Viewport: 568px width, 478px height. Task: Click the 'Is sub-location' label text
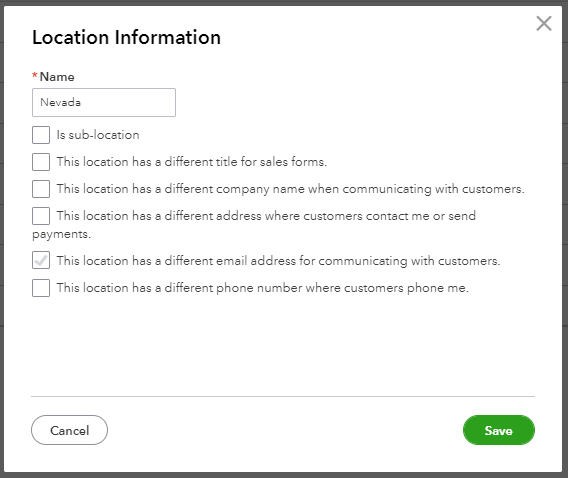tap(98, 135)
